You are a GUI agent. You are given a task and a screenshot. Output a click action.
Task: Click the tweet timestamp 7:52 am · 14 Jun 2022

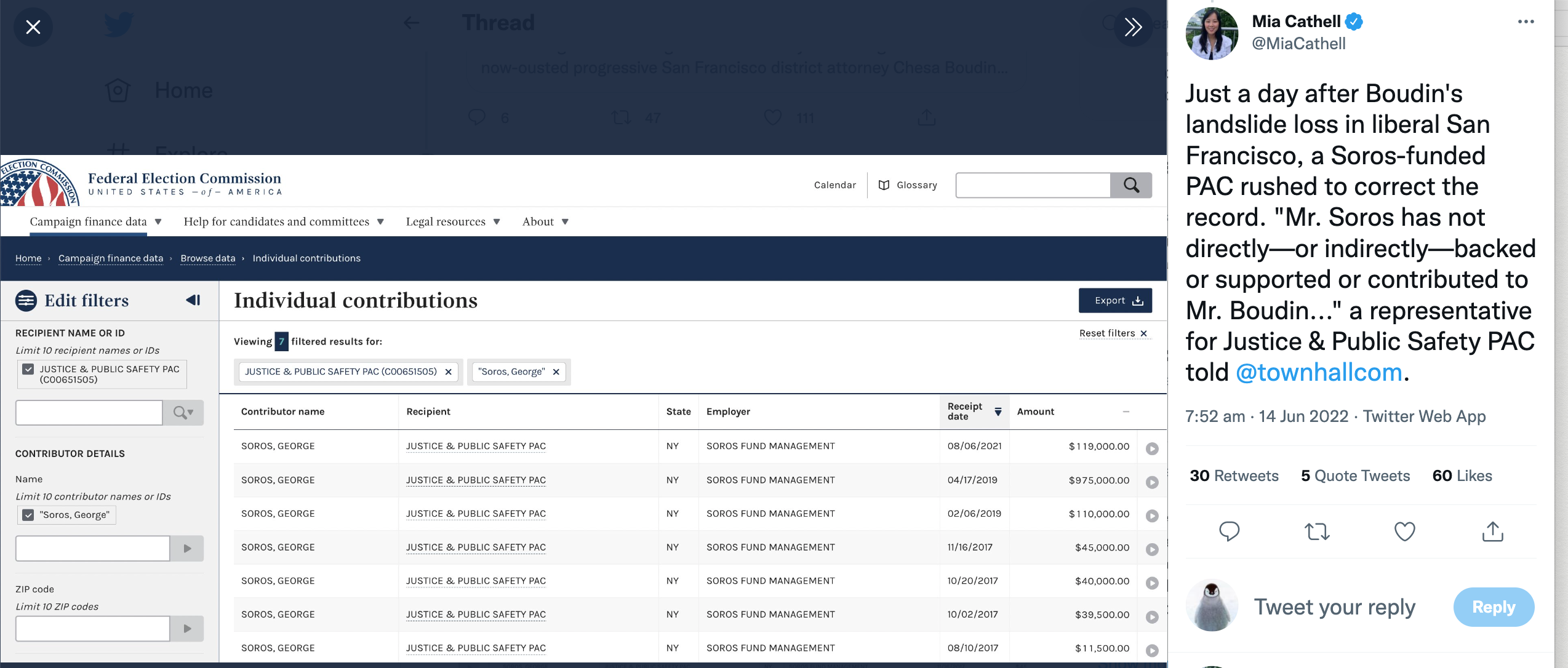click(x=1266, y=416)
